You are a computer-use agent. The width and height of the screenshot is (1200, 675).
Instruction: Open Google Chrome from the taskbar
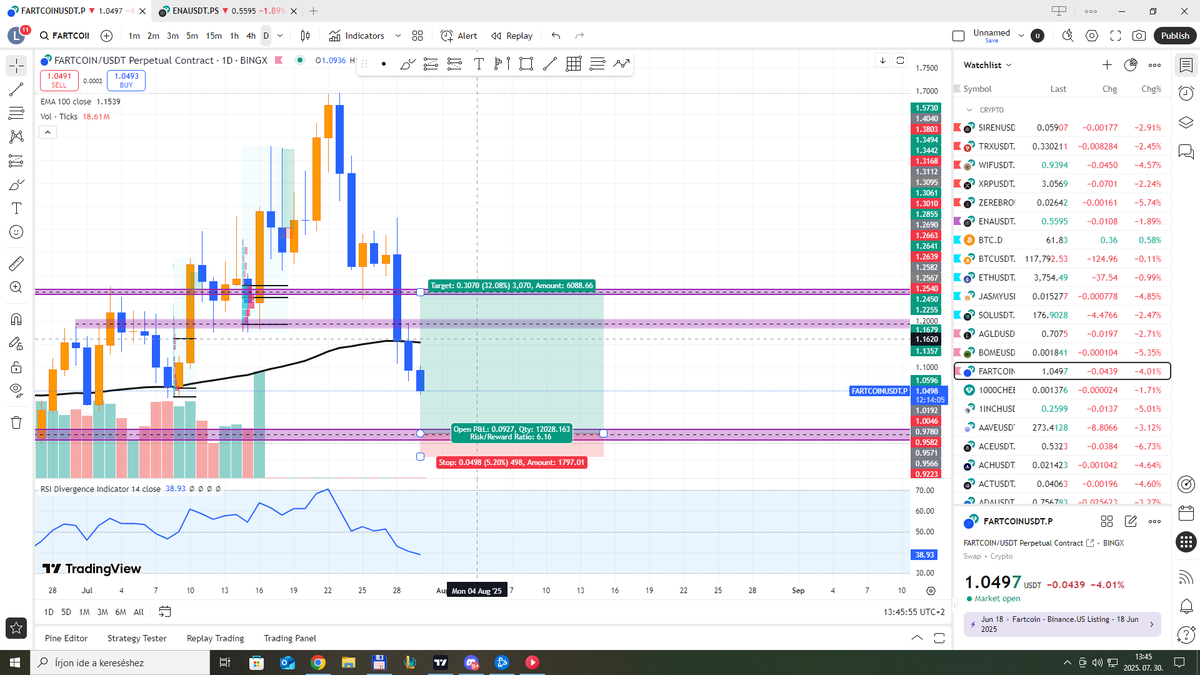318,662
